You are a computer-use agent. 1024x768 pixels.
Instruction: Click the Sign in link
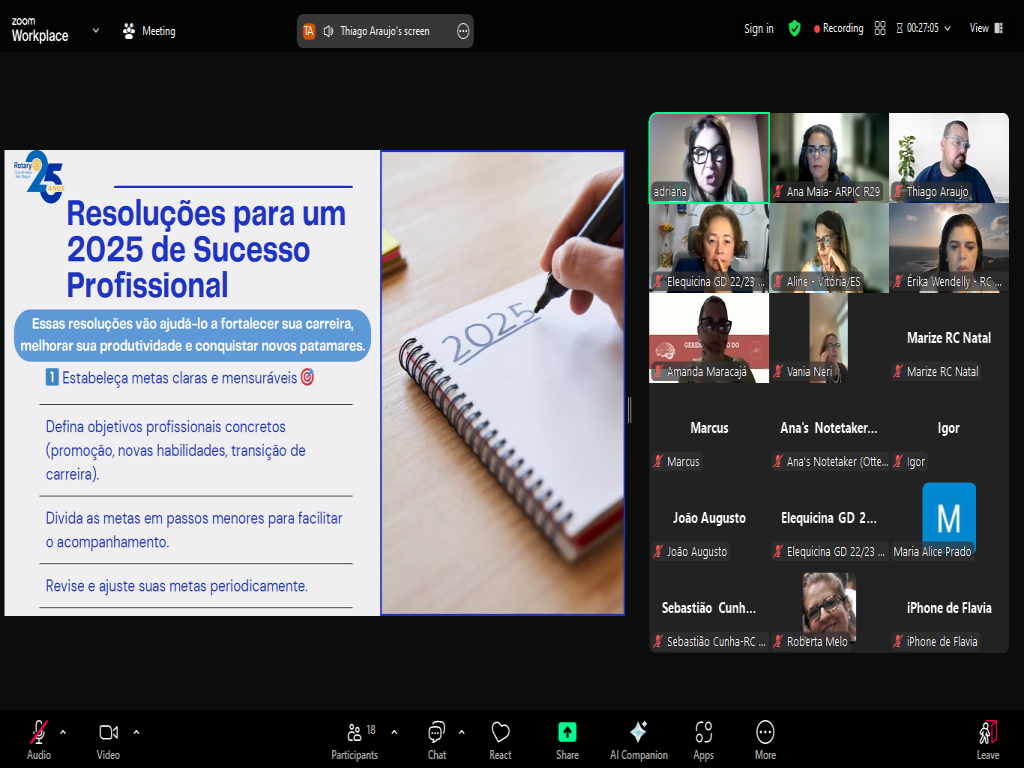click(758, 29)
